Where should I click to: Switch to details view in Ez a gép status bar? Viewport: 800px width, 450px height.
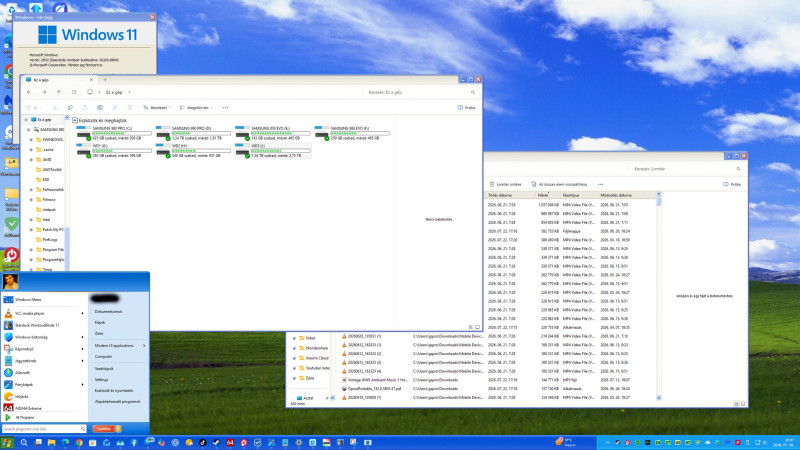coord(470,327)
